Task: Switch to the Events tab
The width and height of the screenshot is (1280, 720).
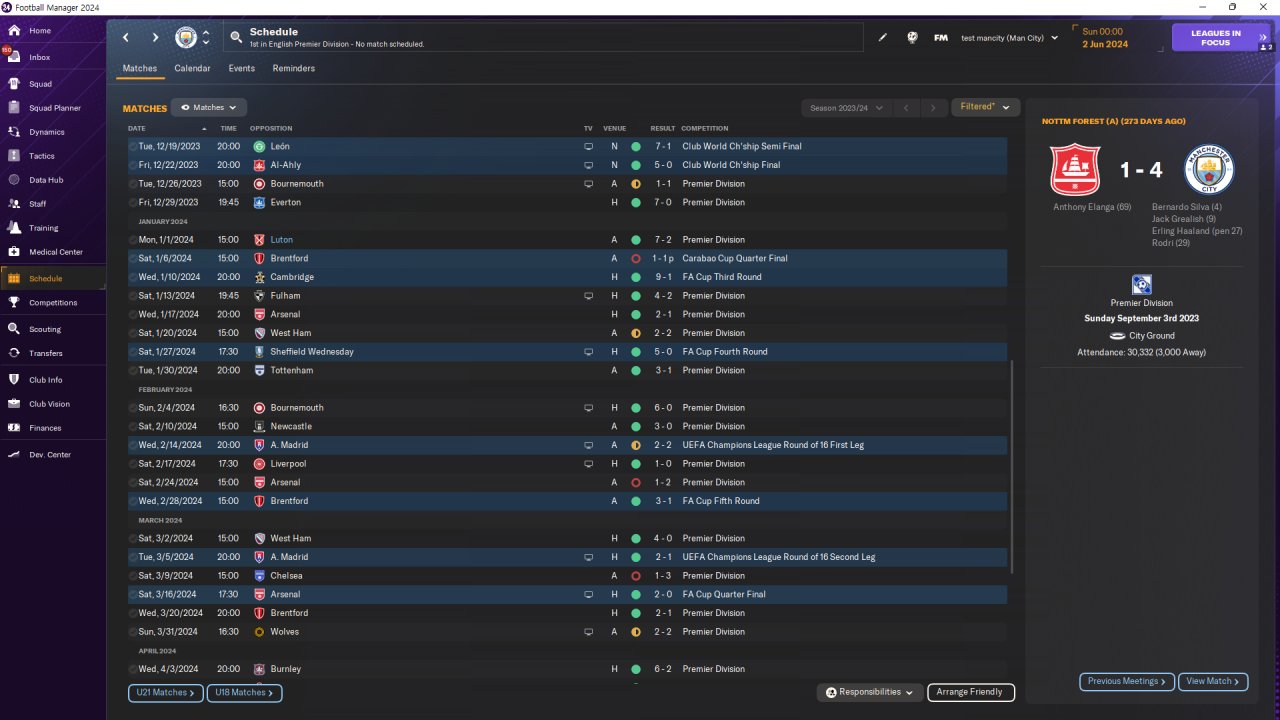Action: click(241, 68)
